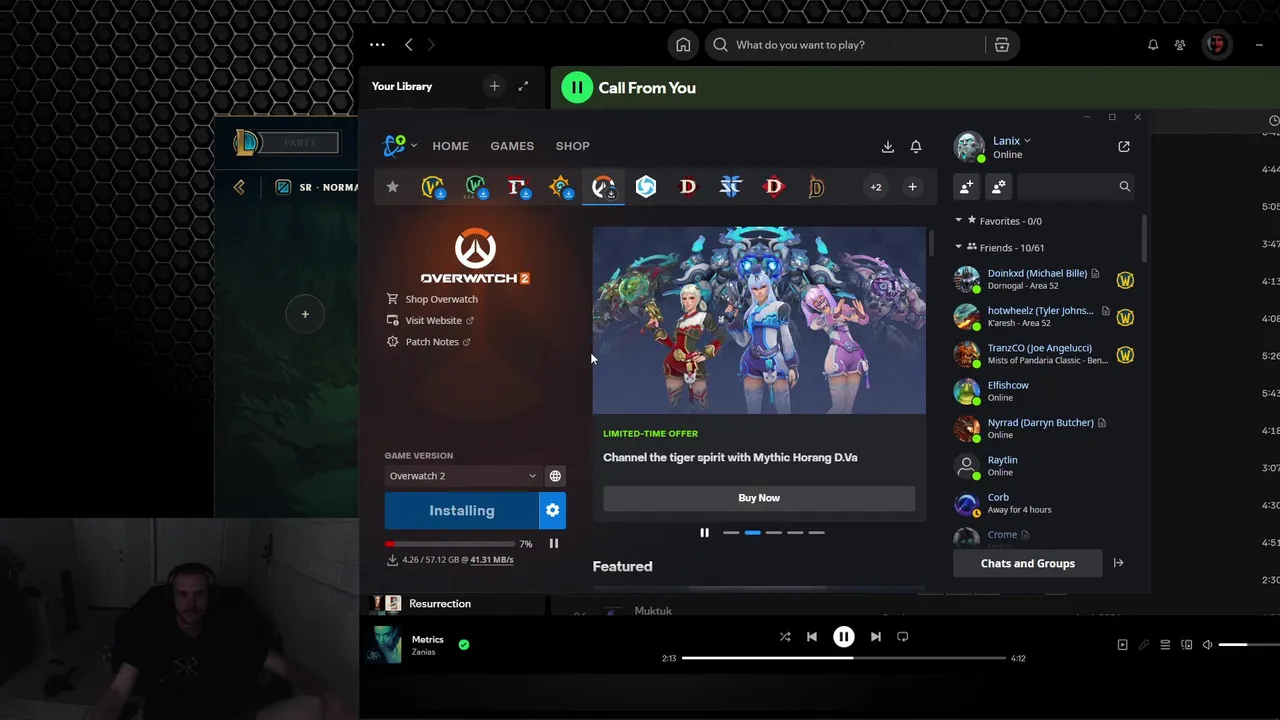
Task: Click Buy Now for Horang D.Va
Action: tap(759, 498)
